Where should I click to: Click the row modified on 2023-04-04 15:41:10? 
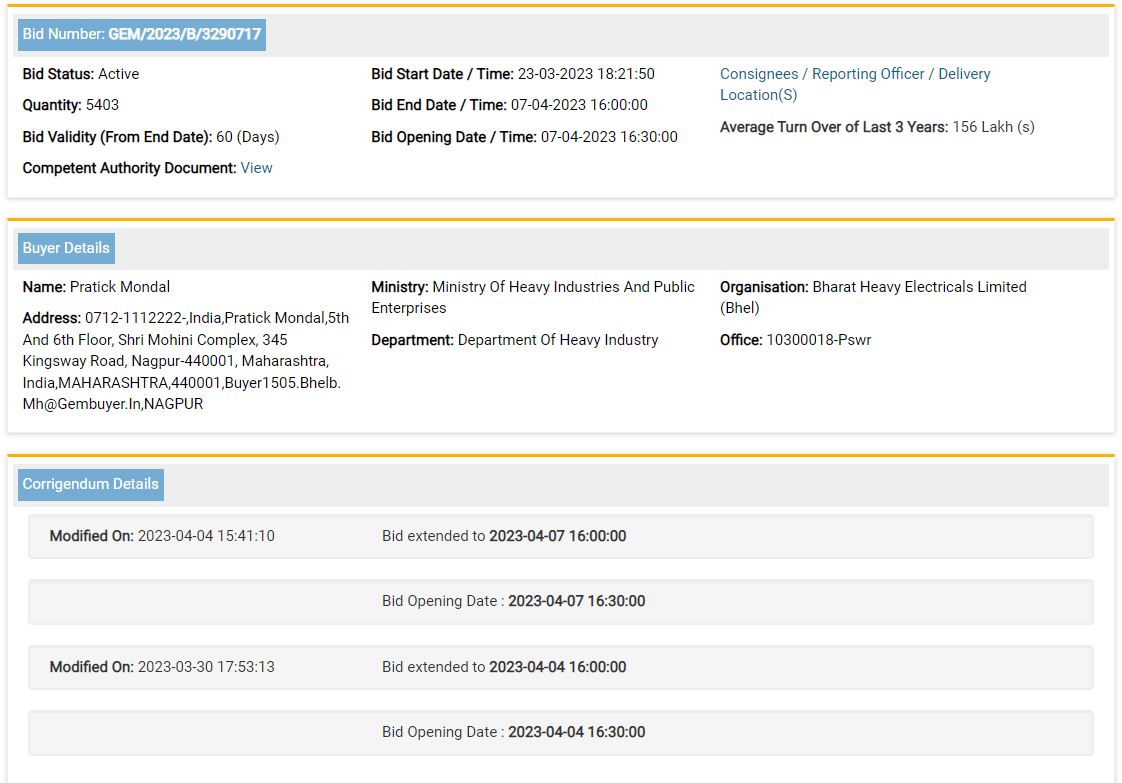click(x=560, y=536)
